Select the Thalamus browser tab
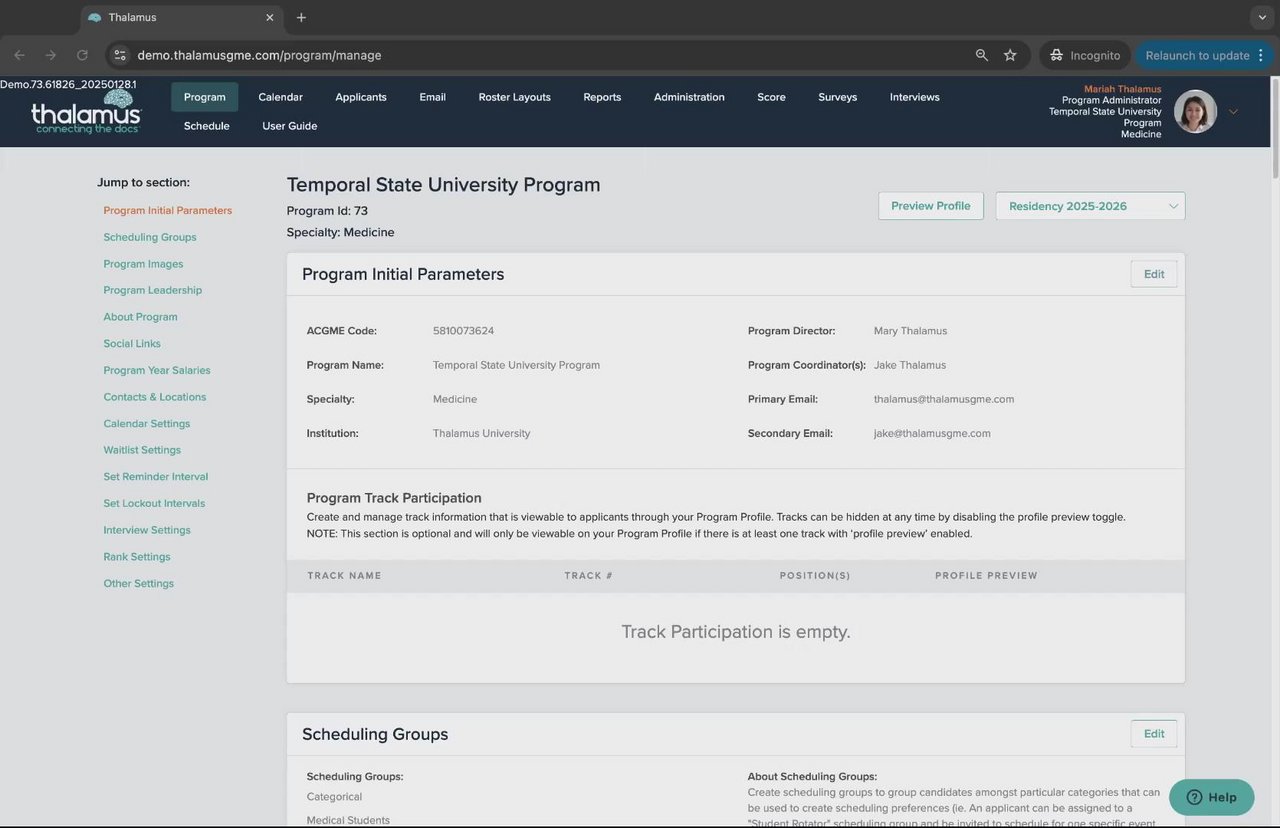The width and height of the screenshot is (1280, 828). (x=180, y=17)
